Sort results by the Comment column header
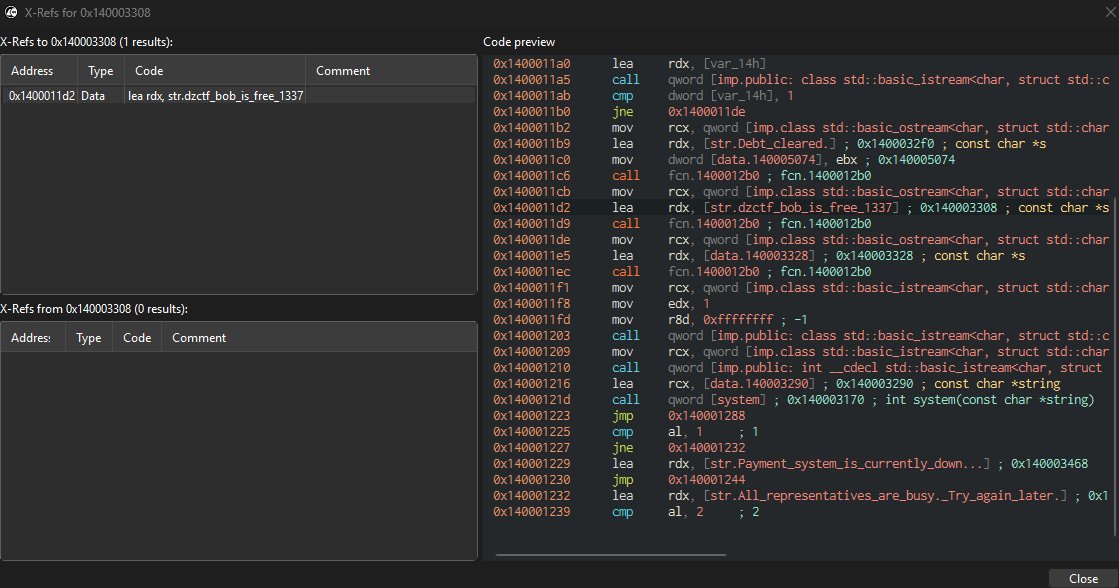 click(x=343, y=70)
